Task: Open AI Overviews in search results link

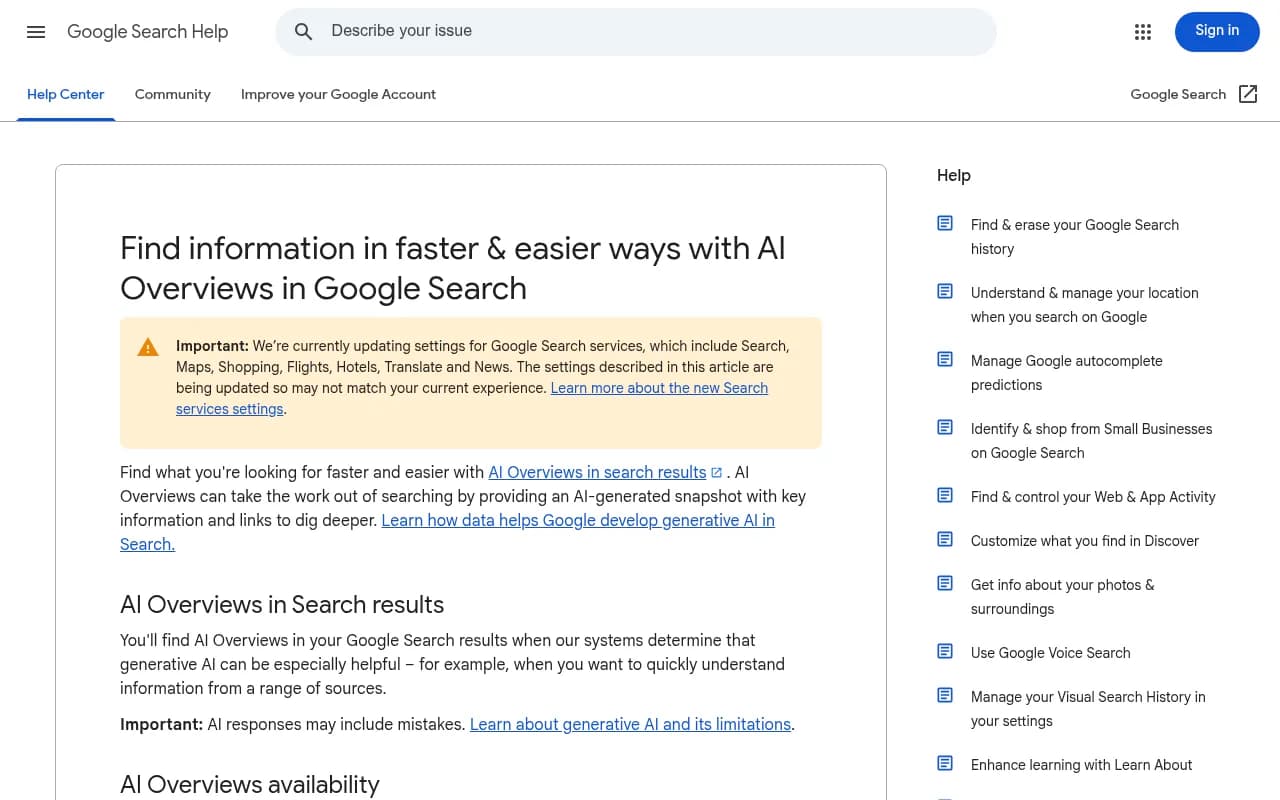Action: 597,472
